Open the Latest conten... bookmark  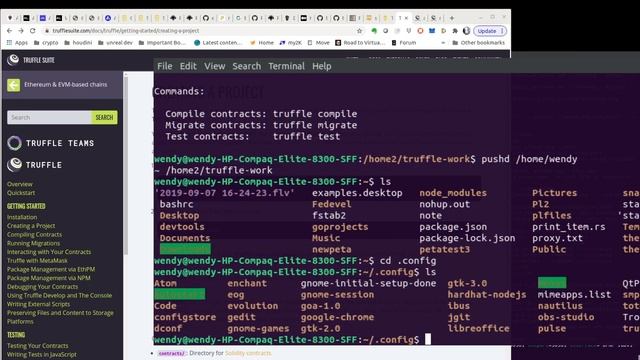[x=218, y=42]
